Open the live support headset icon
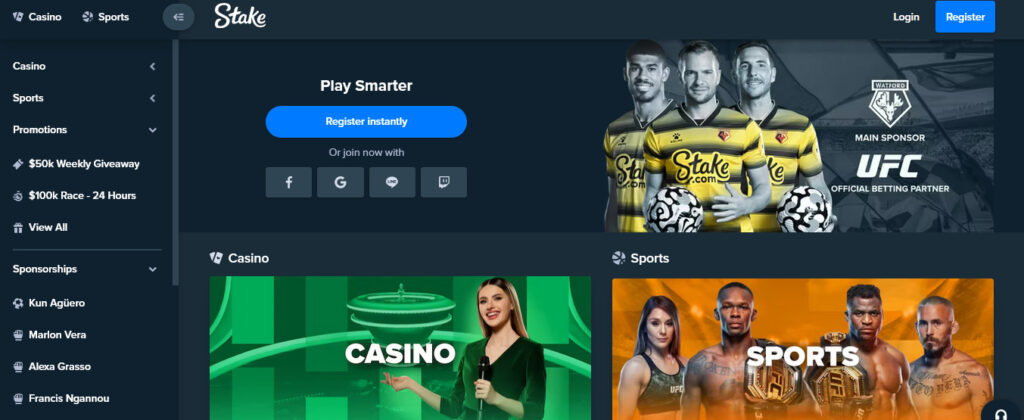Screen dimensions: 1024x420 point(1002,414)
